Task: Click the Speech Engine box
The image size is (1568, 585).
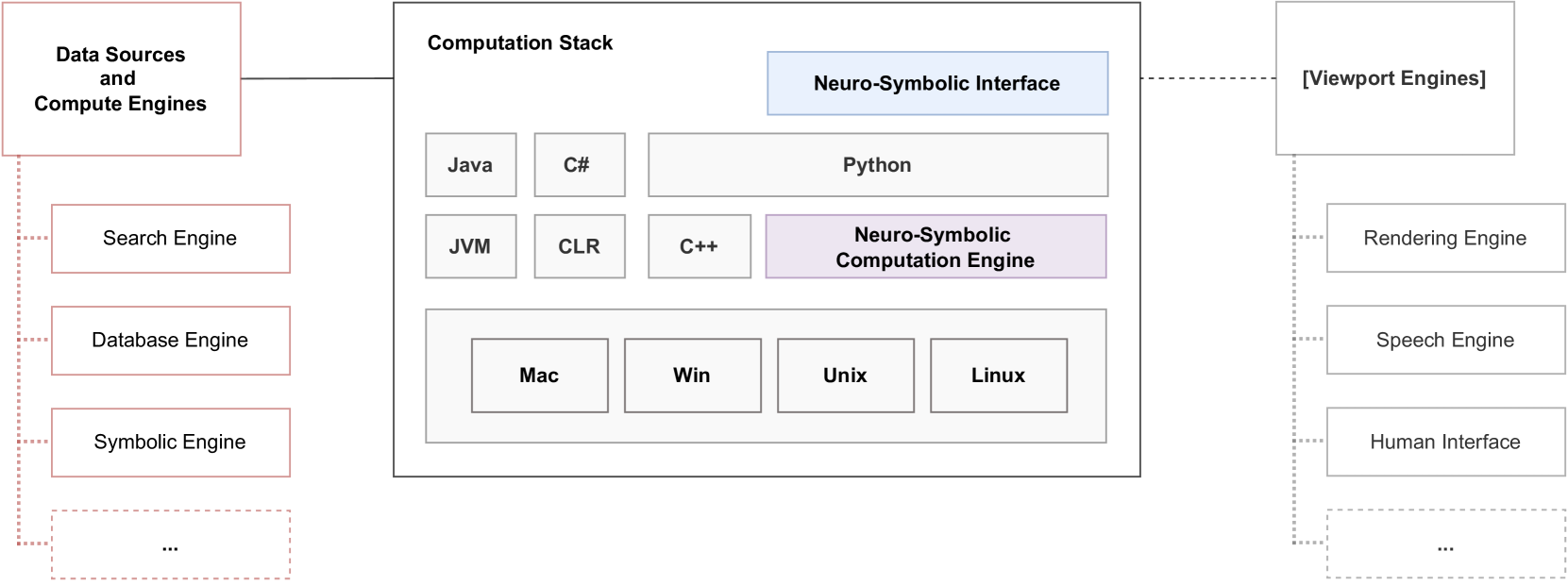Action: click(1444, 341)
